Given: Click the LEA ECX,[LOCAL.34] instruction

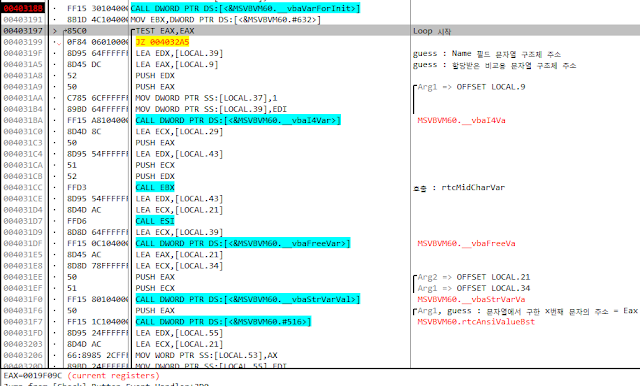Looking at the screenshot, I should 180,266.
